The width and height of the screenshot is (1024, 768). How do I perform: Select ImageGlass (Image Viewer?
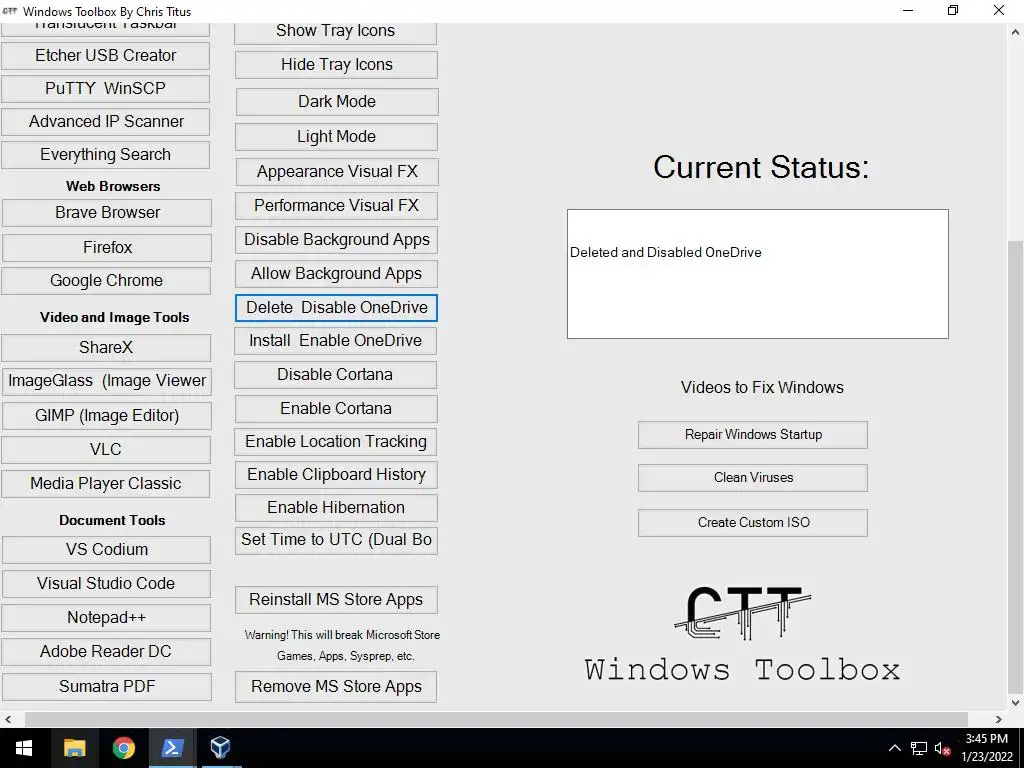107,381
